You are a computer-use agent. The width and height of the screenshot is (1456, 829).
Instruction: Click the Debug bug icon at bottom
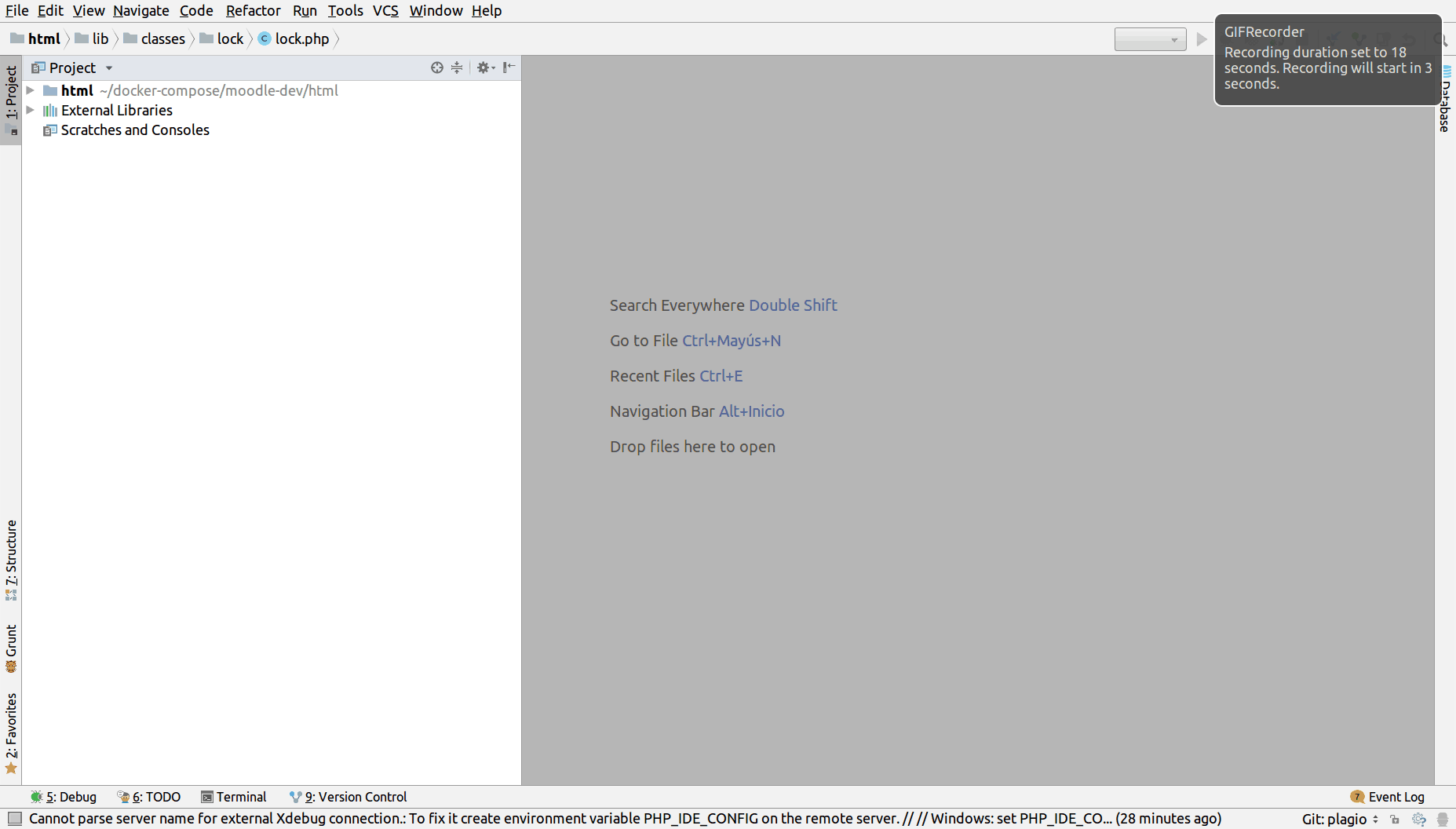pos(36,797)
